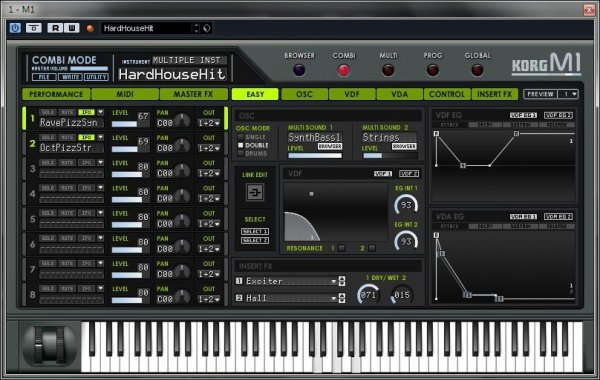Click the WRITE button
The image size is (600, 380).
point(70,77)
